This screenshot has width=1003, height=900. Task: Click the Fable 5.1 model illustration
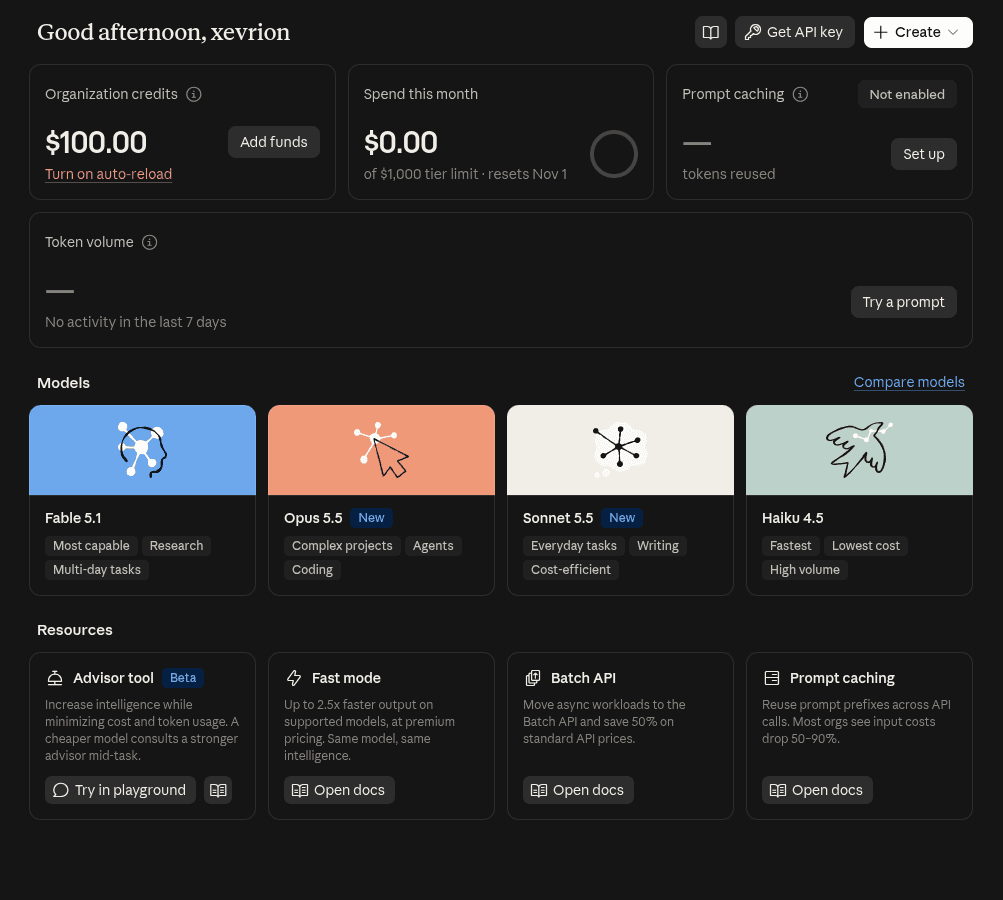pyautogui.click(x=143, y=450)
